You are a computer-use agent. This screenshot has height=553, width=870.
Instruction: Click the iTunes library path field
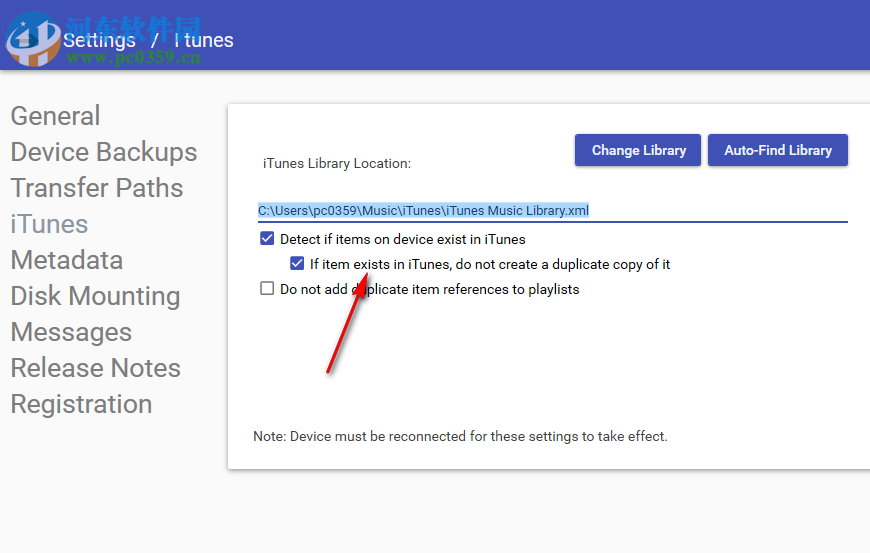(553, 211)
